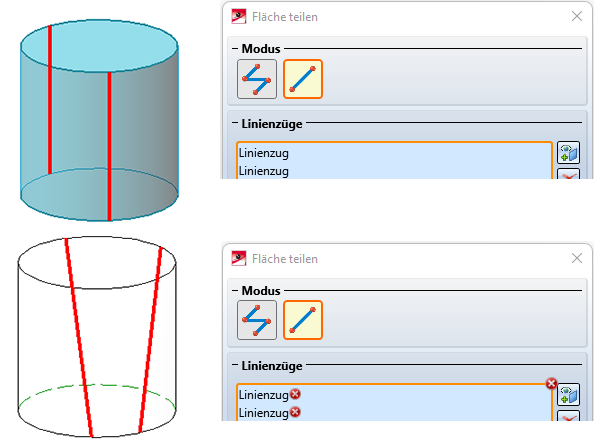Click error icon beside second Linienzug entry
Viewport: 594px width, 442px height.
click(295, 412)
